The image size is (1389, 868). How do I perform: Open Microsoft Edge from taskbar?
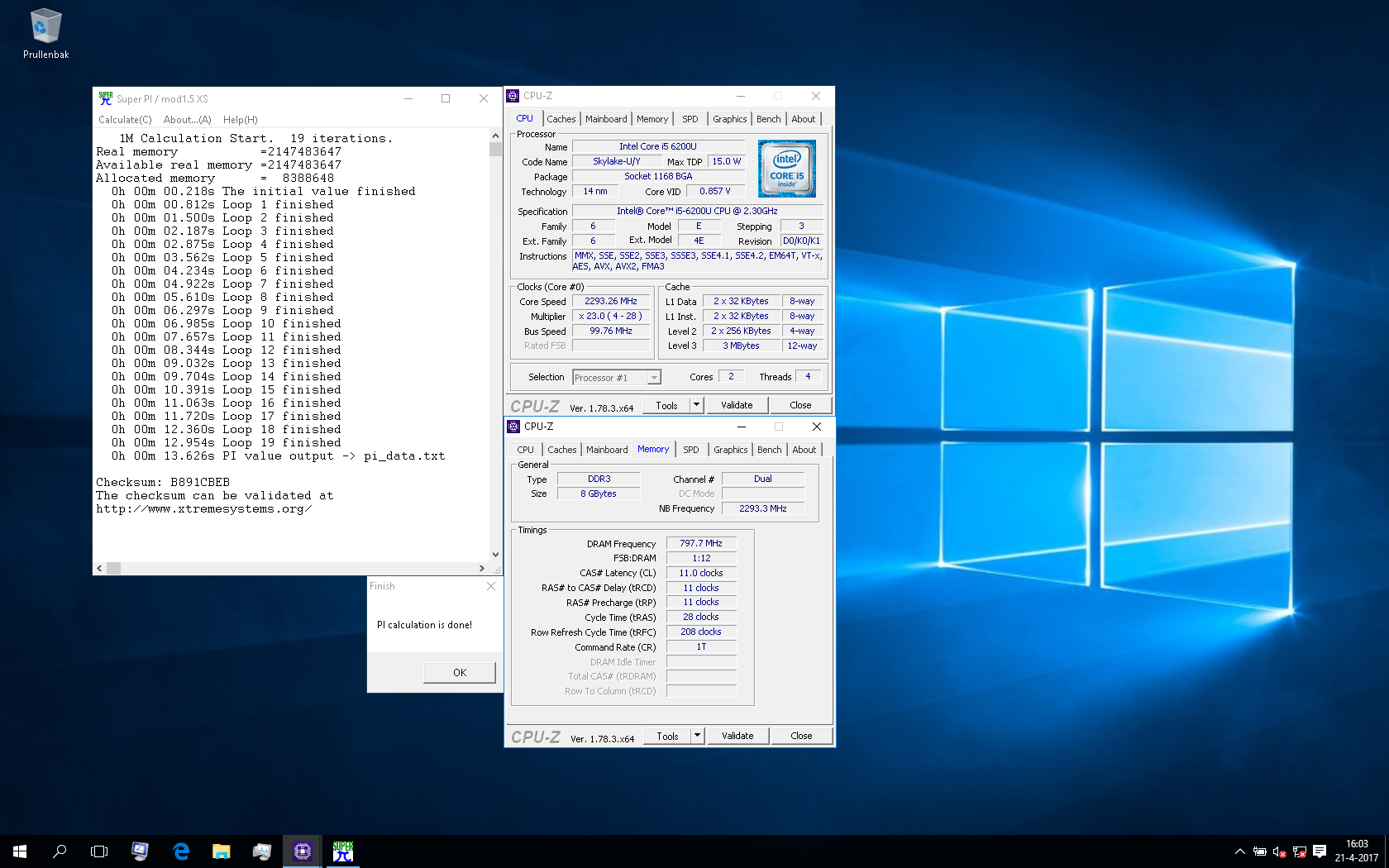point(181,851)
